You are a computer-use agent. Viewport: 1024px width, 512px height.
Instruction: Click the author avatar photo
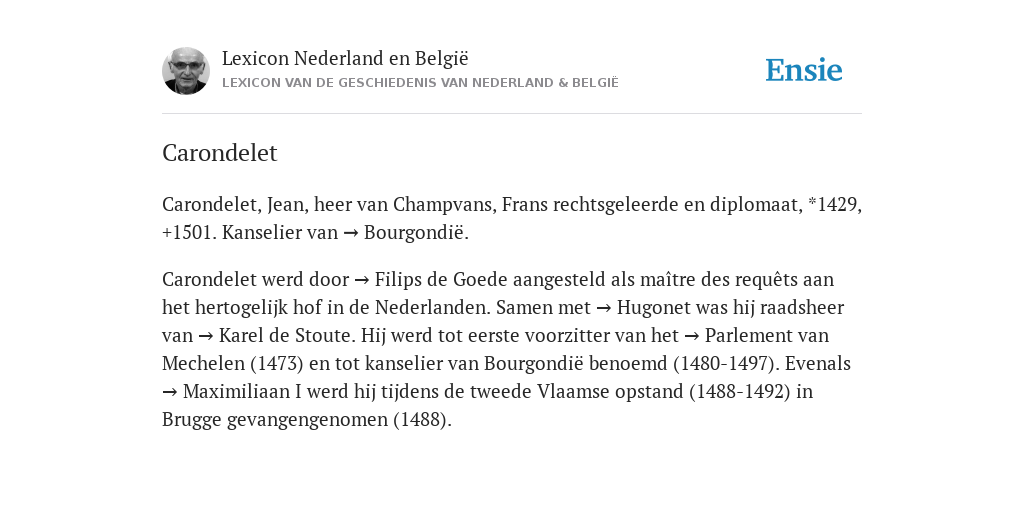tap(185, 71)
